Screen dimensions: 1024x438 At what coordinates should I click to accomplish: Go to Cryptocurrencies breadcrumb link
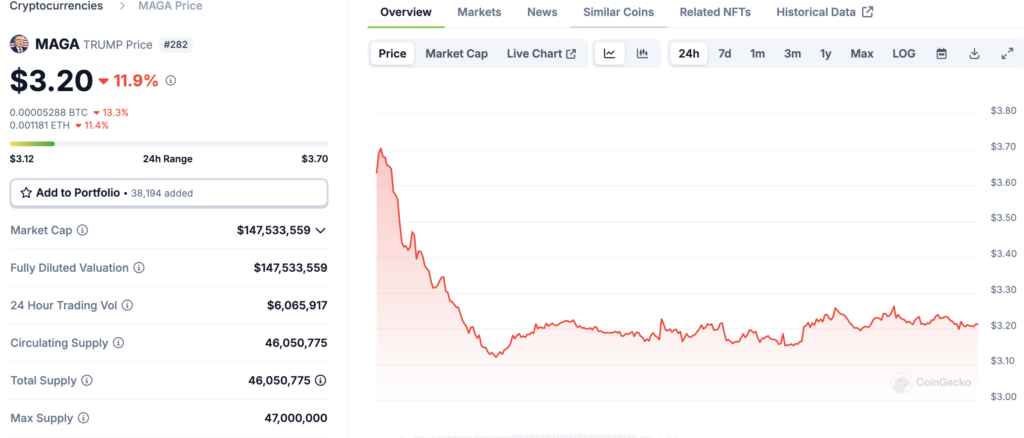click(56, 6)
